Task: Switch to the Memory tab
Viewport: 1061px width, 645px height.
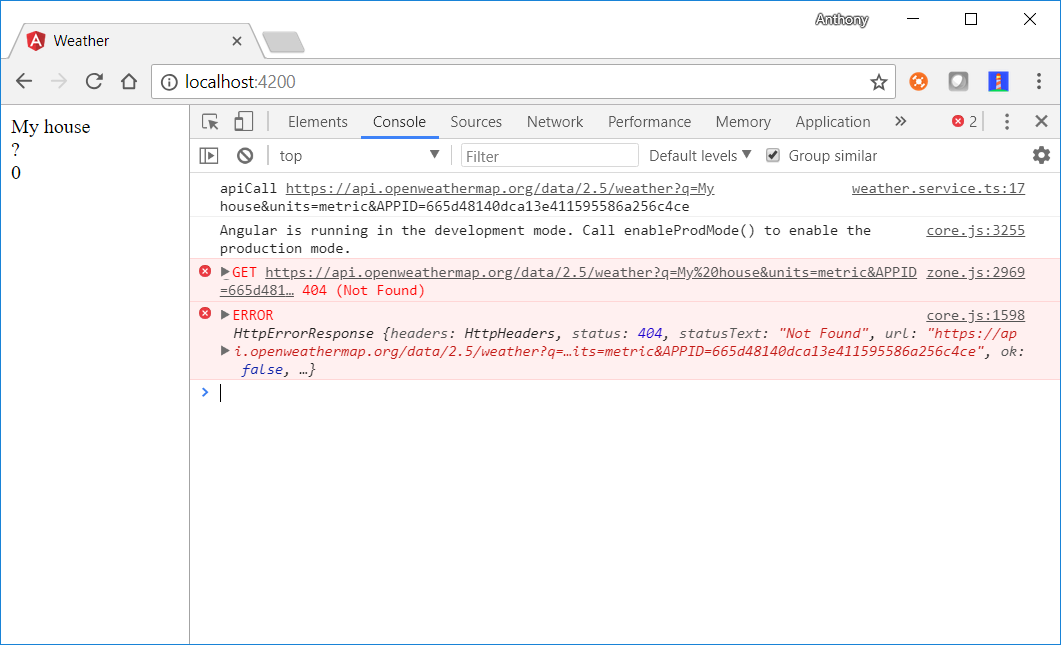Action: pos(743,122)
